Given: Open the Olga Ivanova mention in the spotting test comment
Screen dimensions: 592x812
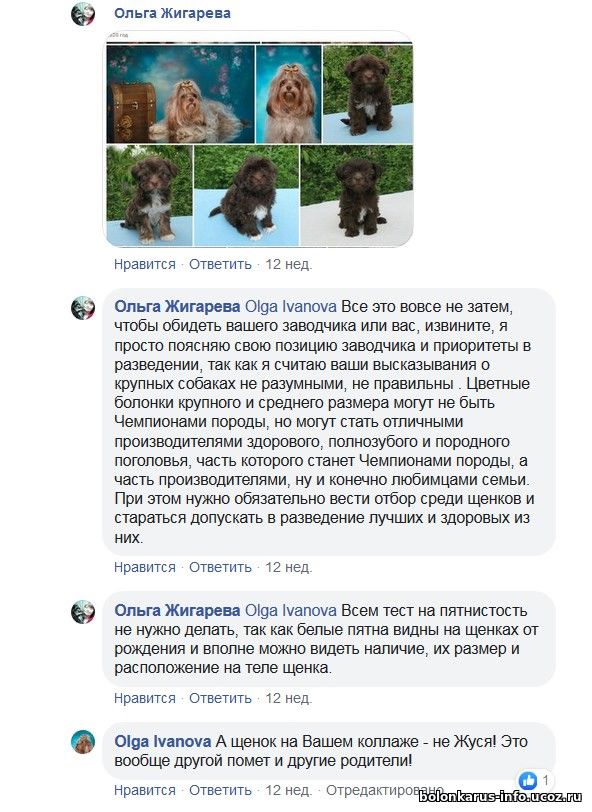Looking at the screenshot, I should pyautogui.click(x=291, y=611).
